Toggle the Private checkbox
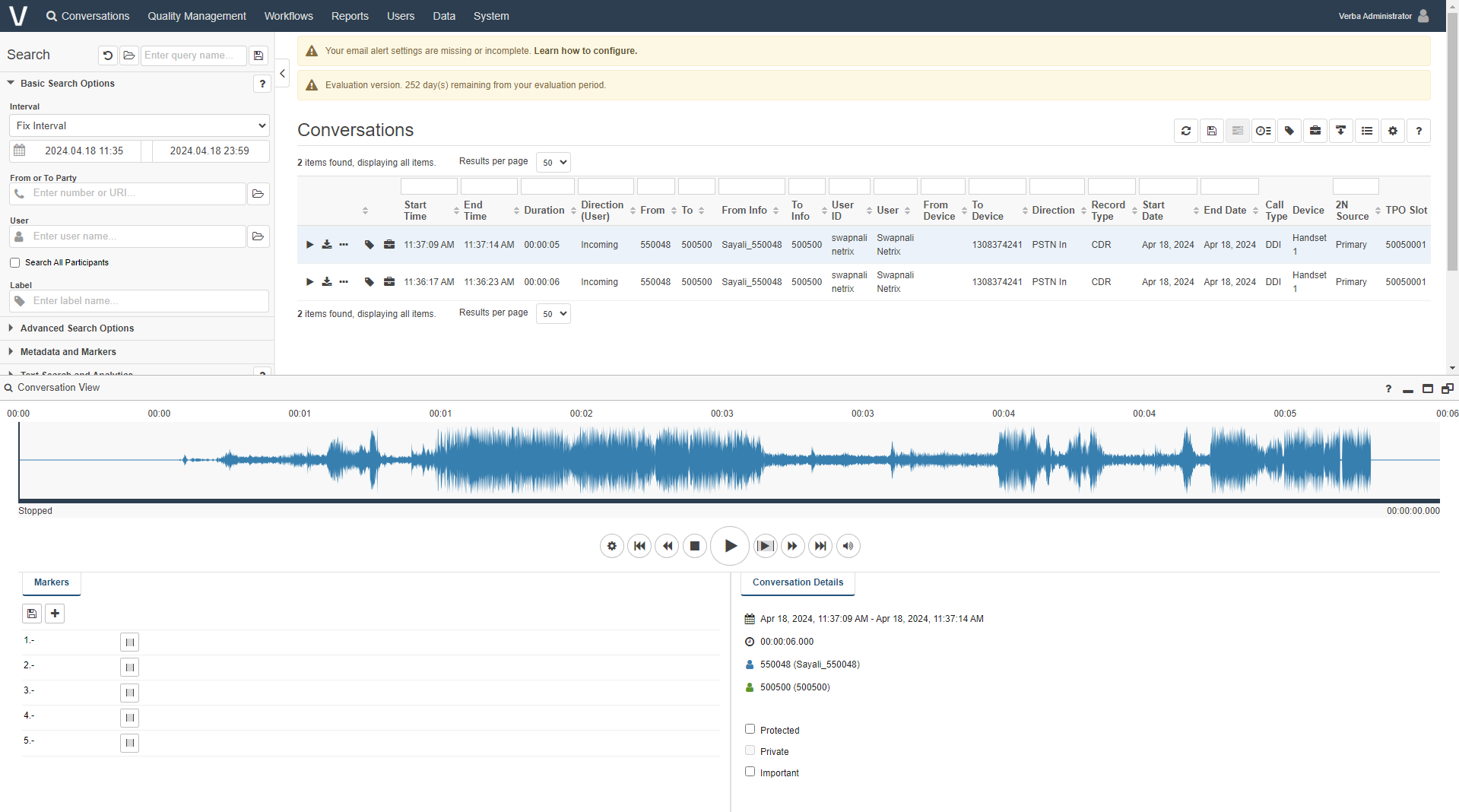 pos(750,750)
